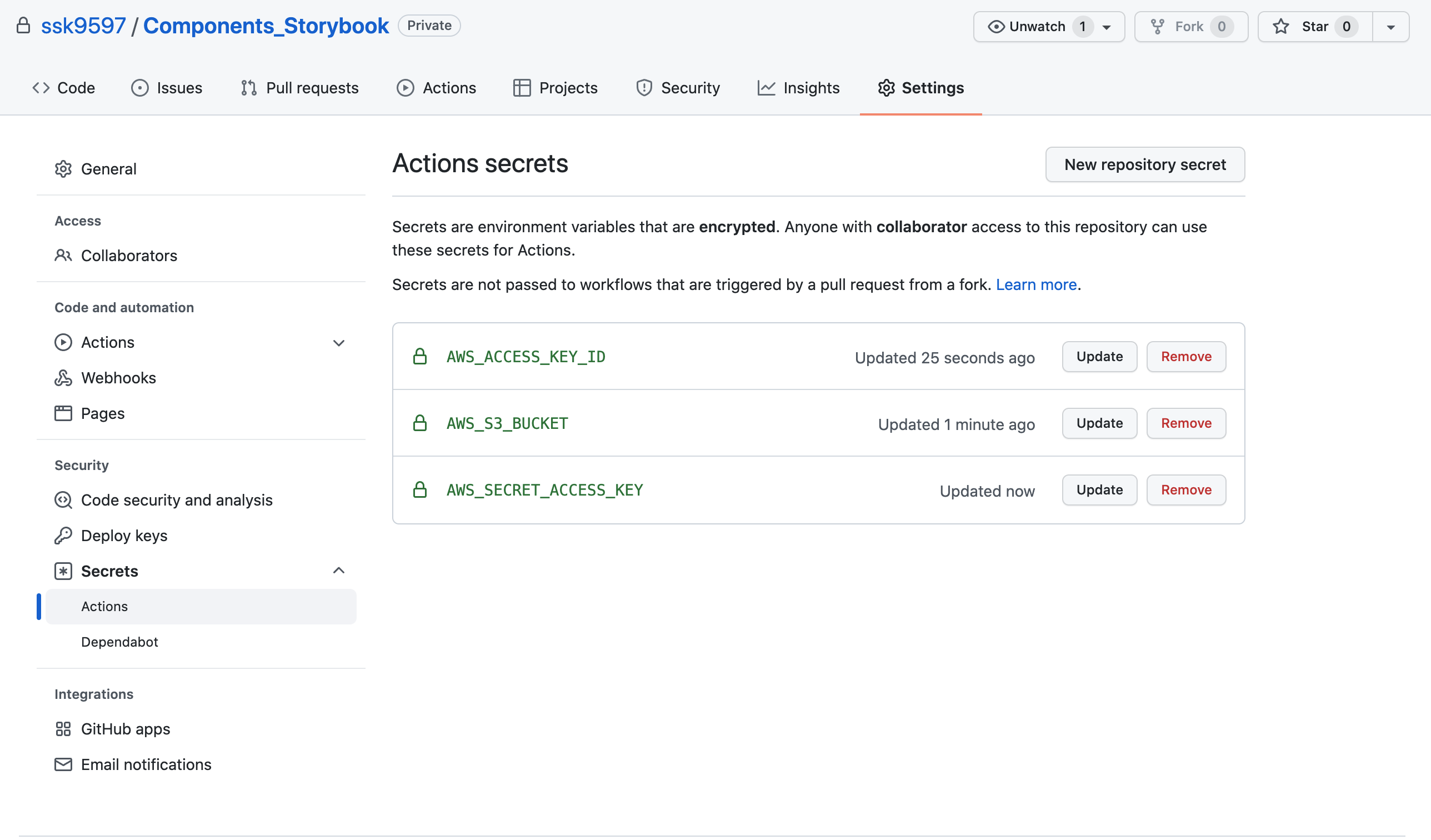Click the Webhooks icon in sidebar

(x=63, y=378)
